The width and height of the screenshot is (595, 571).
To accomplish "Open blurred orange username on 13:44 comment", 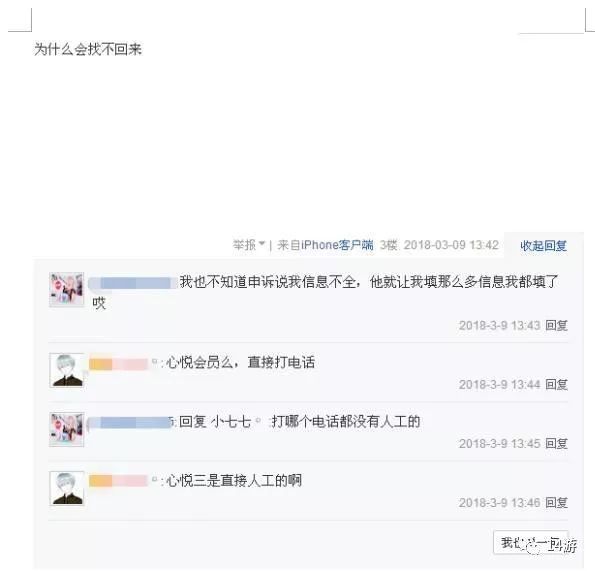I will pyautogui.click(x=118, y=364).
